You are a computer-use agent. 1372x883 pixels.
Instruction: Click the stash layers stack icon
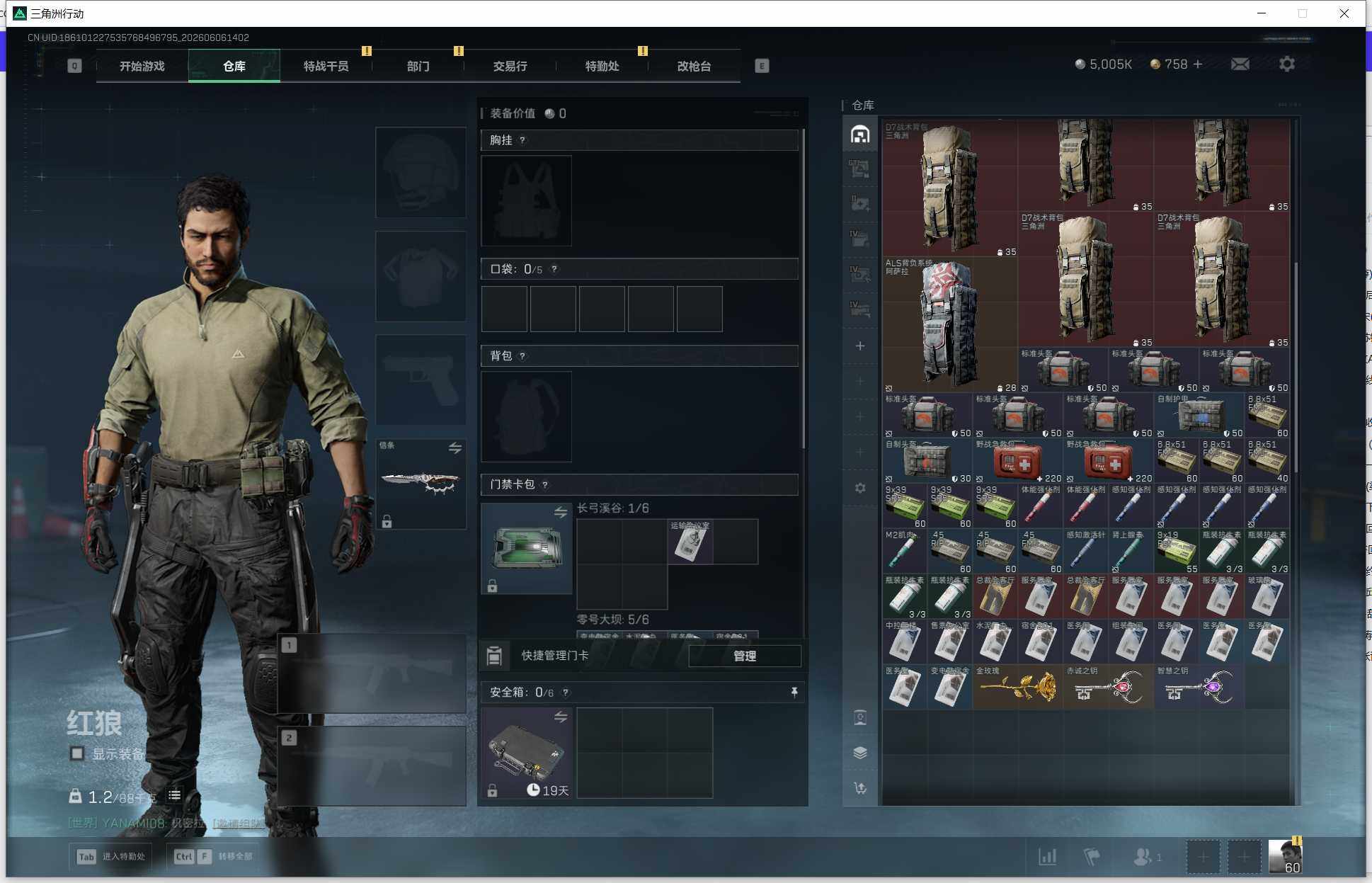point(860,753)
